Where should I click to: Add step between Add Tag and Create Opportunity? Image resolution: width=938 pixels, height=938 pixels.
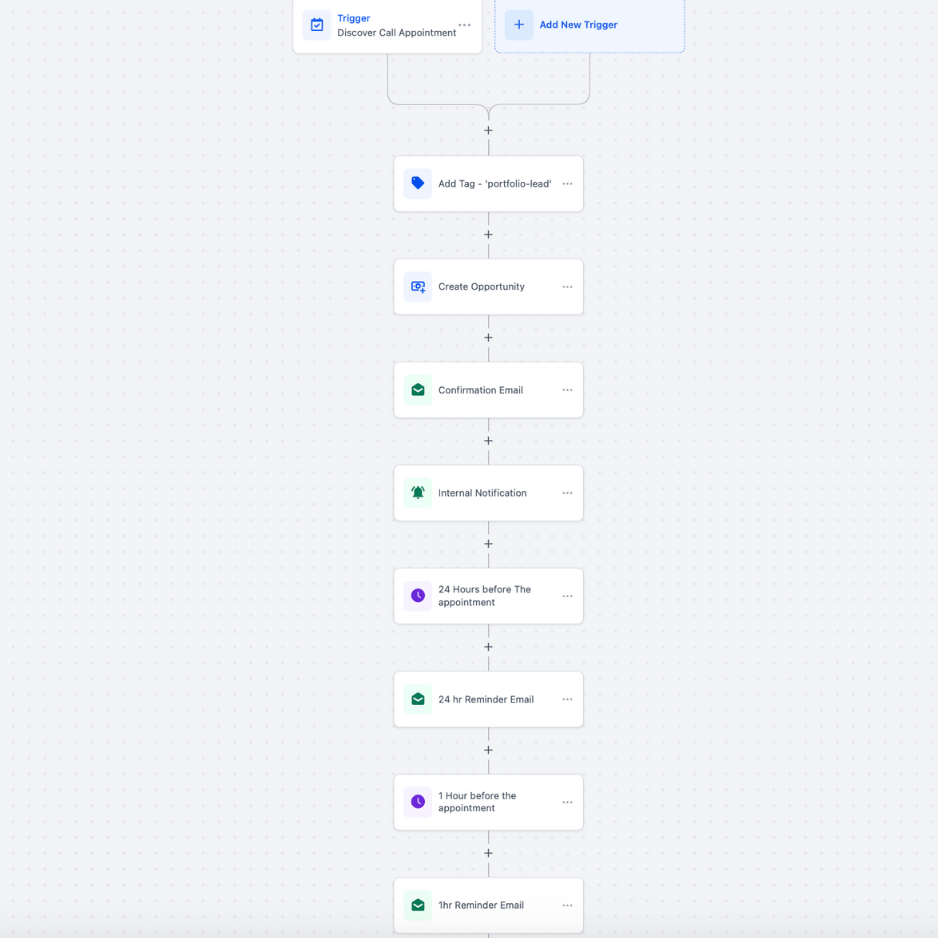pyautogui.click(x=488, y=235)
